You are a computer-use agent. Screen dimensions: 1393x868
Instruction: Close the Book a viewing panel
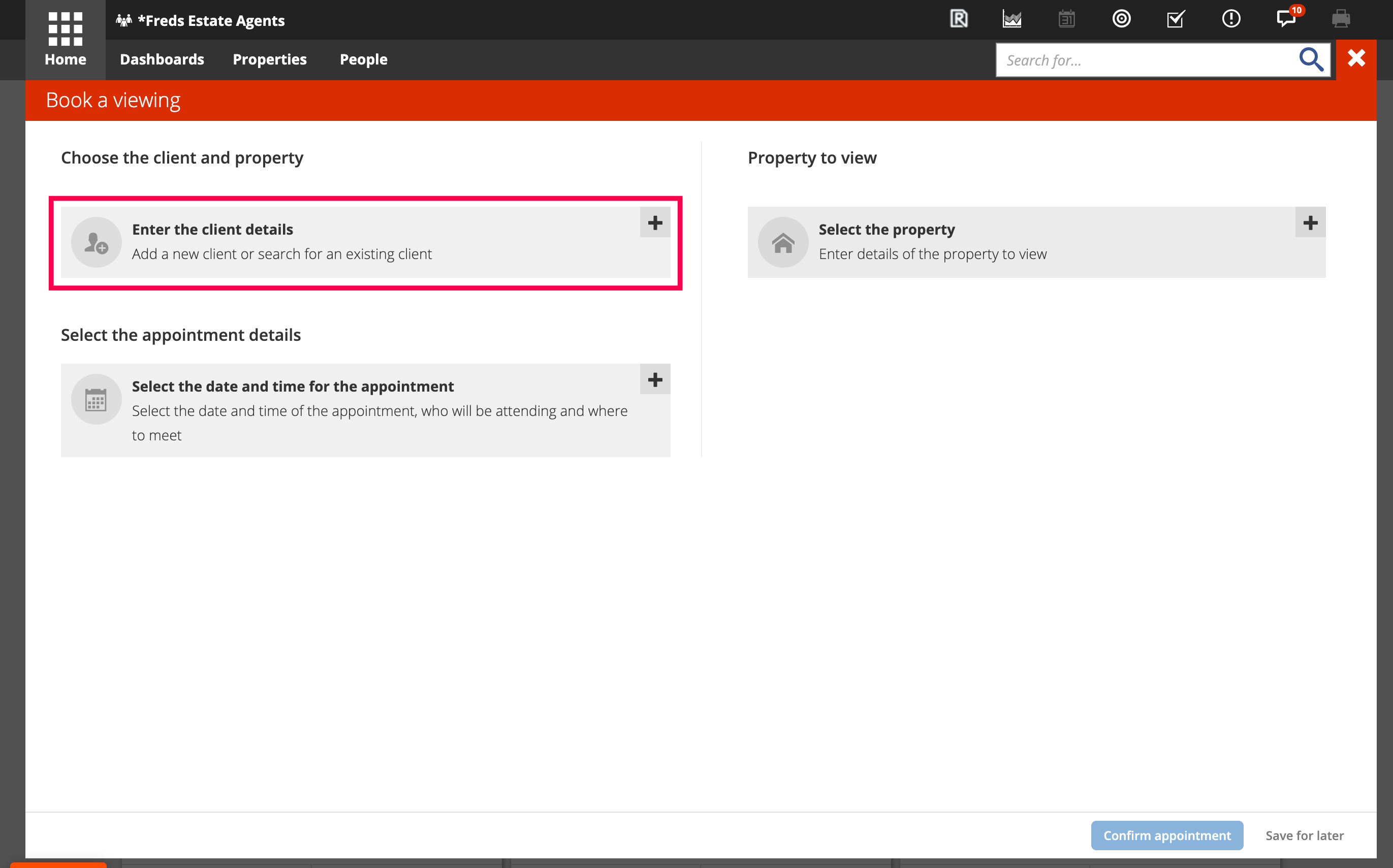click(1356, 58)
